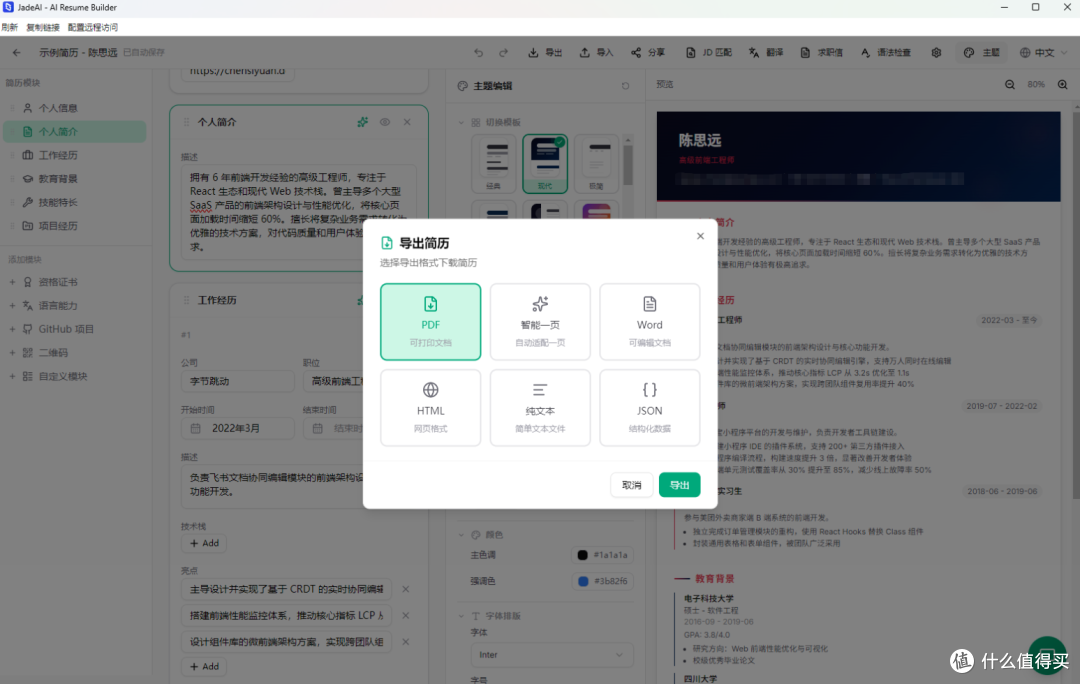Image resolution: width=1080 pixels, height=684 pixels.
Task: Redo the edit in toolbar
Action: pos(503,52)
